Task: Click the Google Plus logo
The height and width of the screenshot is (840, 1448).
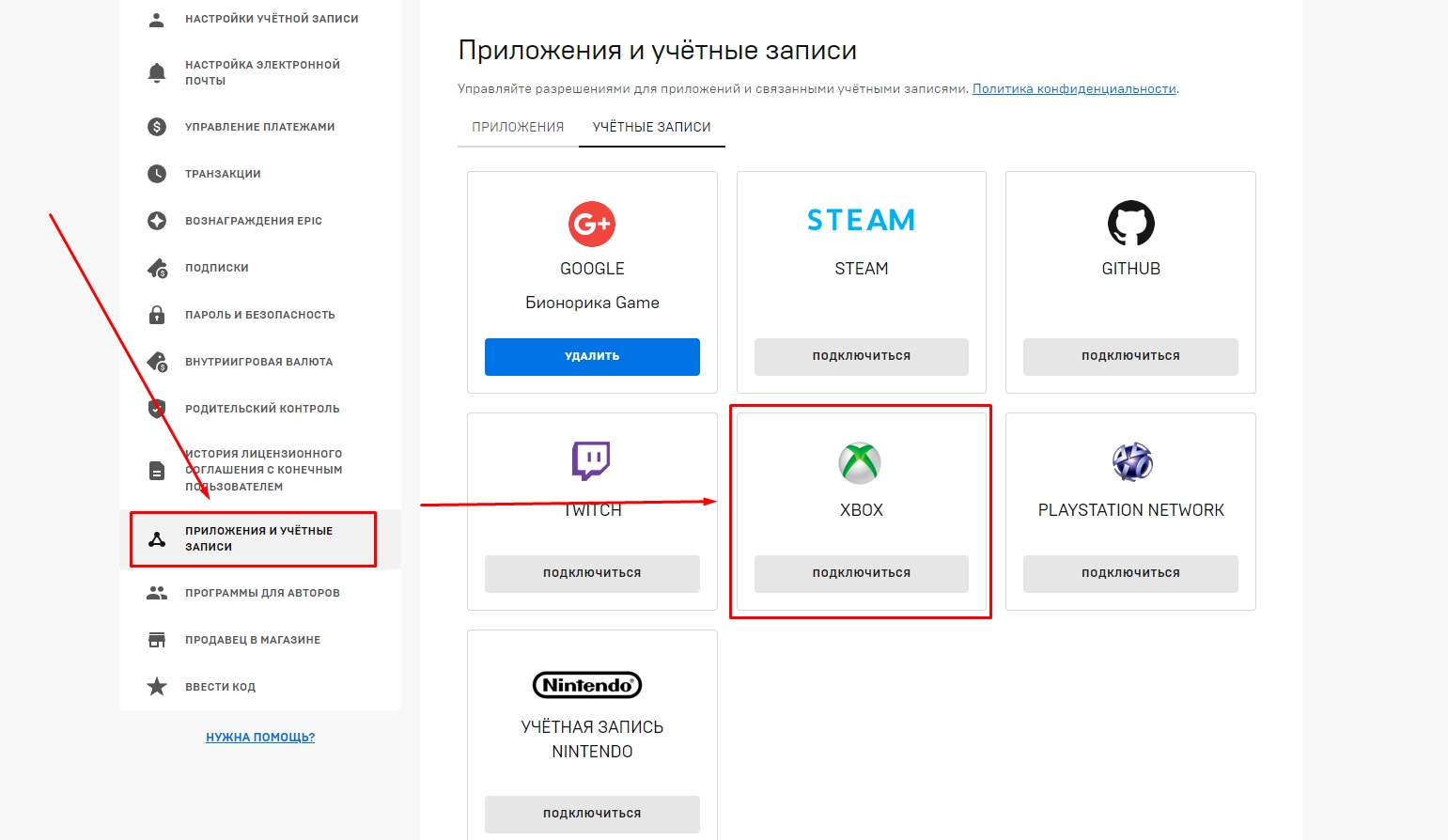Action: 592,224
